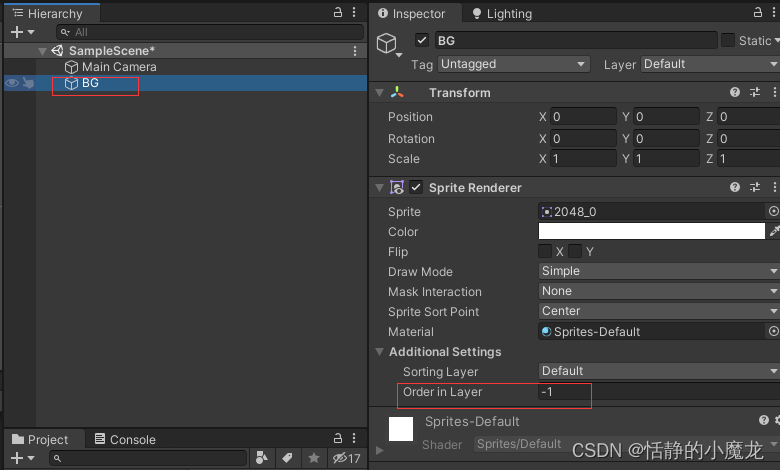780x470 pixels.
Task: Collapse the SampleScene tree node
Action: 43,51
